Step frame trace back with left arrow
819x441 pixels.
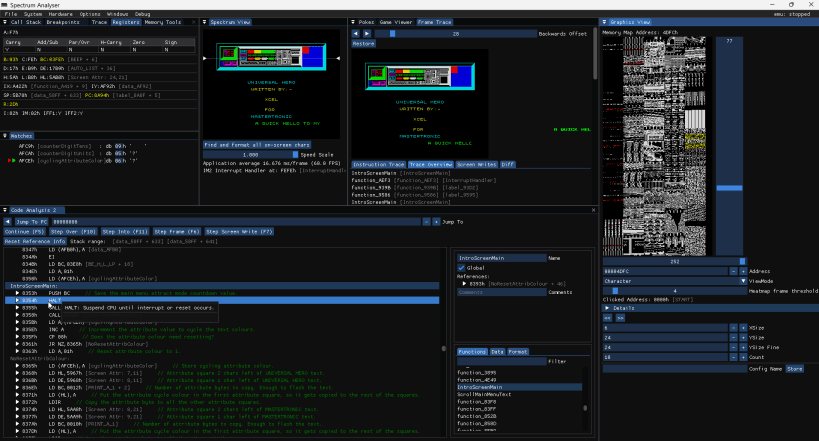(356, 33)
